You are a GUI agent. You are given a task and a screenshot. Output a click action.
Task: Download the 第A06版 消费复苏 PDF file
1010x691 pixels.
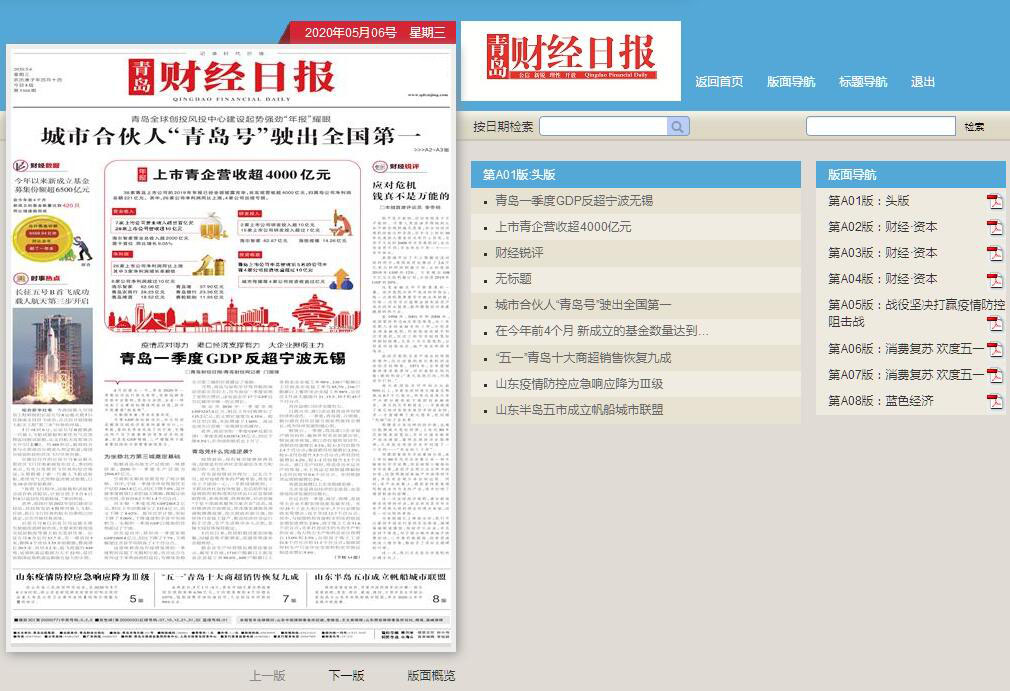[995, 349]
